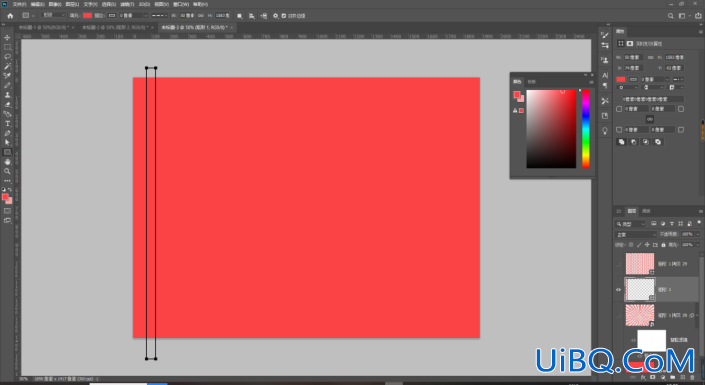Click the Create new group folder icon
This screenshot has height=385, width=705.
point(673,377)
